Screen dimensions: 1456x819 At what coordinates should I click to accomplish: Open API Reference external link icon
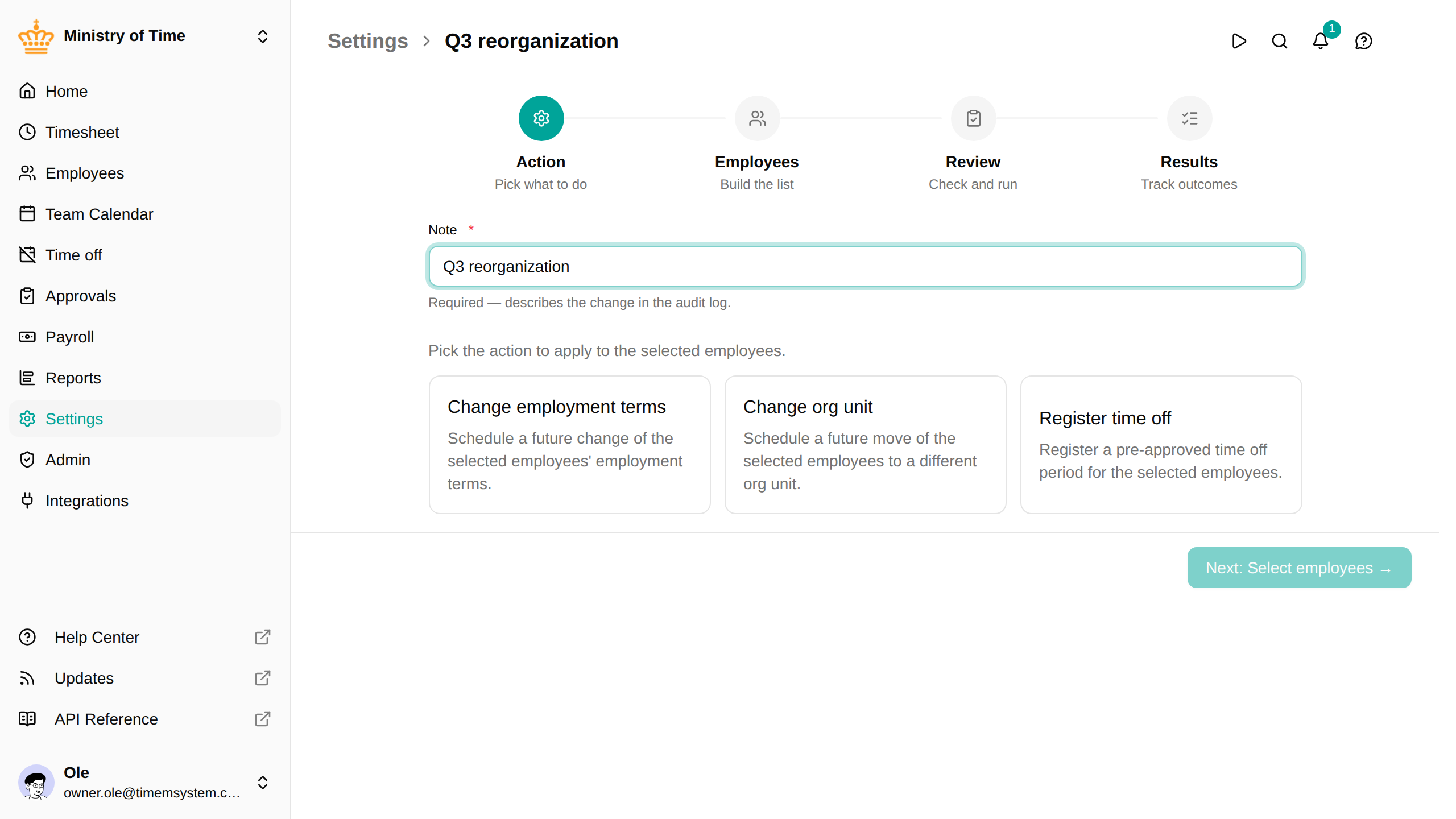(x=262, y=719)
